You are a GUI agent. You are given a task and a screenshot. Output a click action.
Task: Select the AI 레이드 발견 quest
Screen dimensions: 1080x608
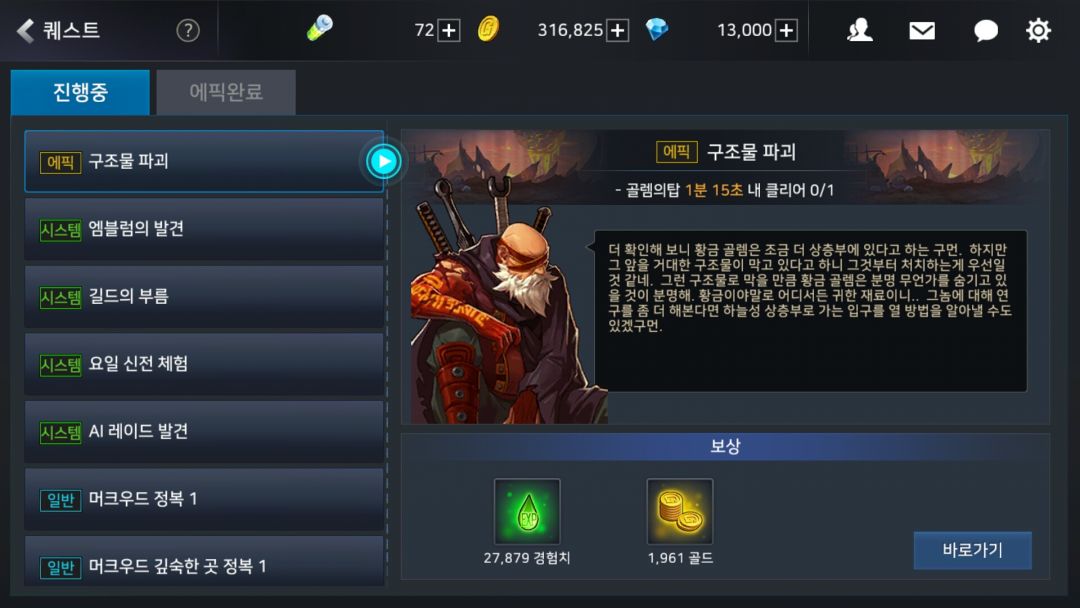[x=204, y=432]
